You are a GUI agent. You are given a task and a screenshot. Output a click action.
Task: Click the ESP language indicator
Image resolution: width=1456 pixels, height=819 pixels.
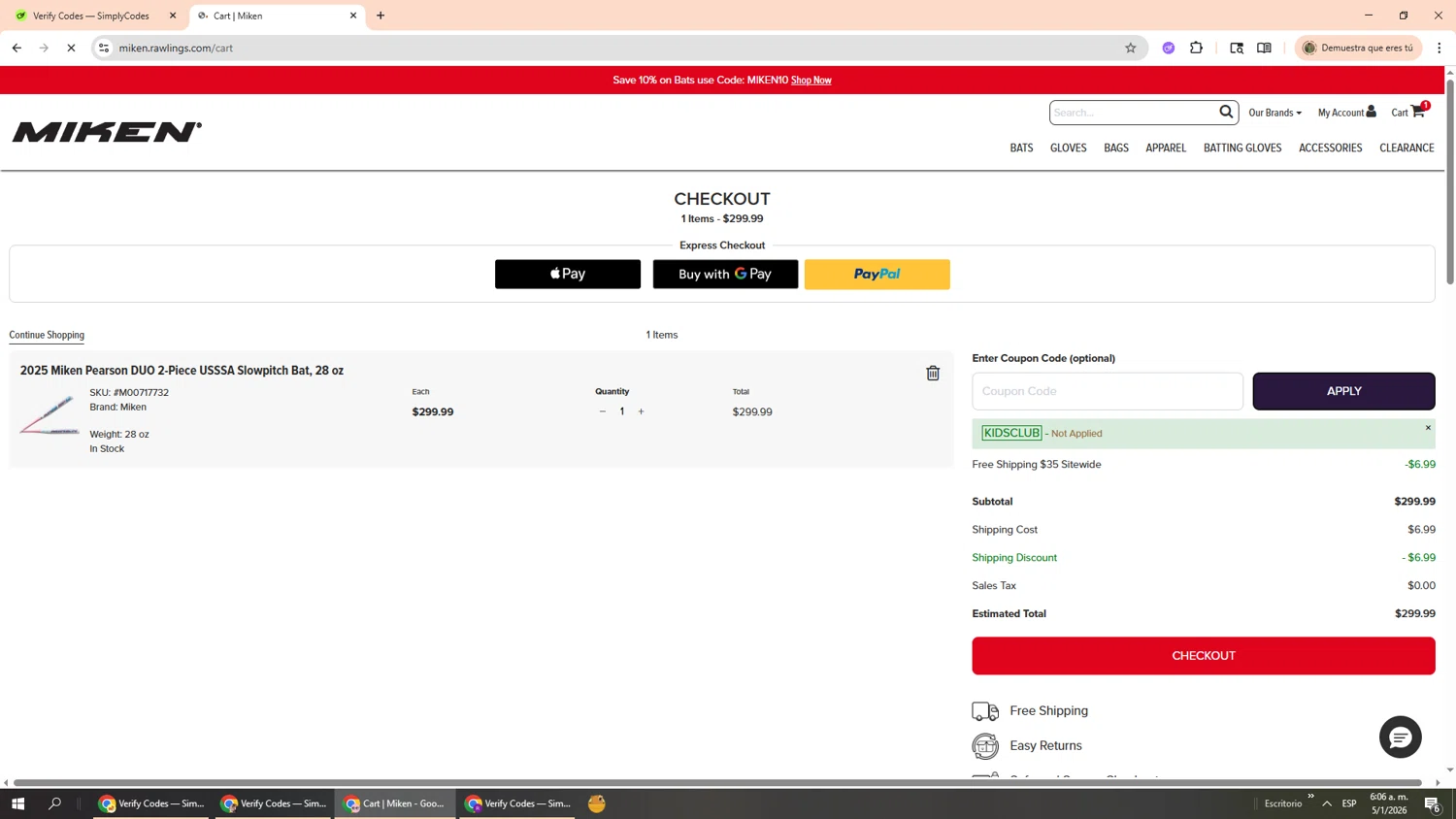tap(1349, 803)
